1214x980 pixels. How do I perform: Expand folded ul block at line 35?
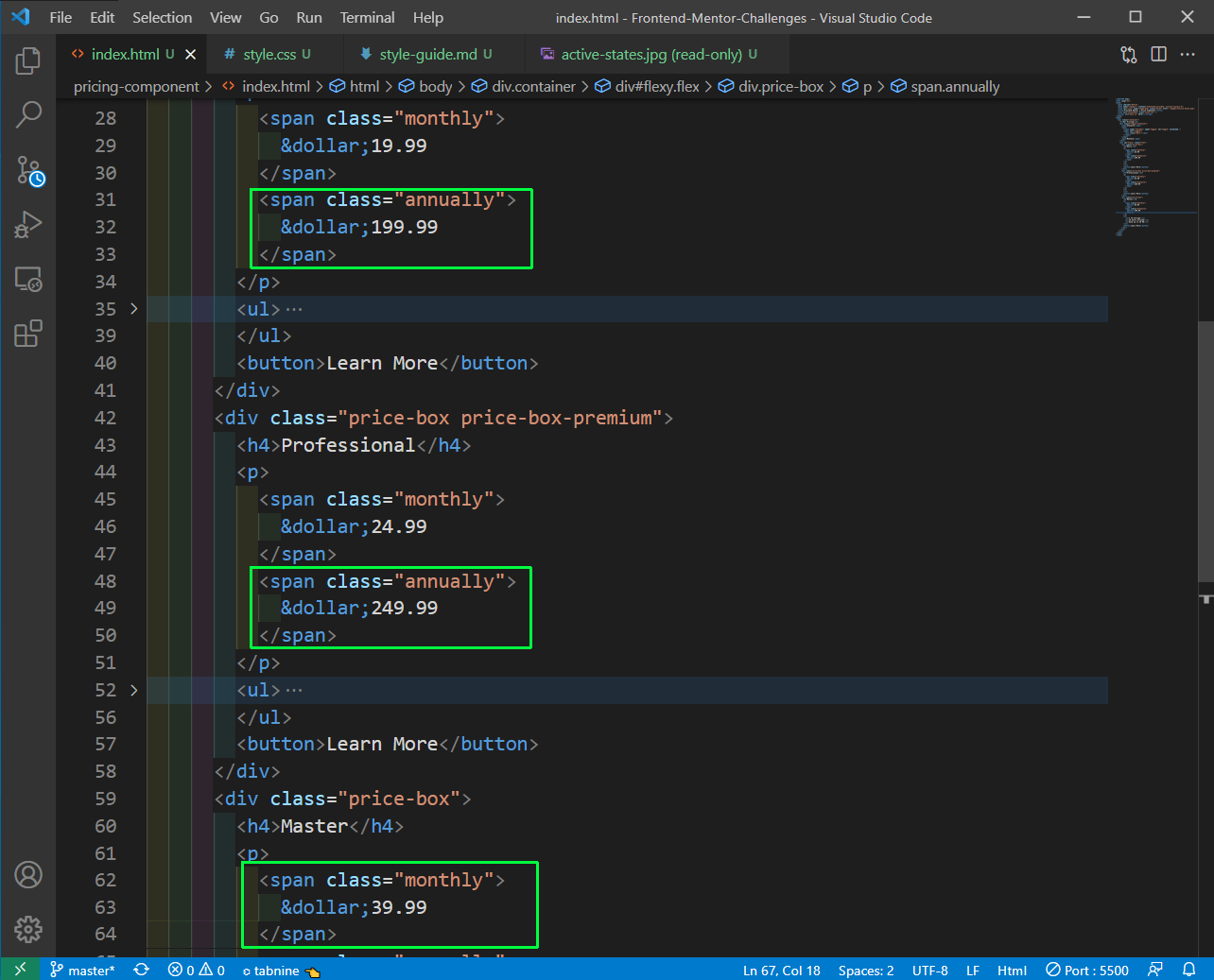coord(134,309)
